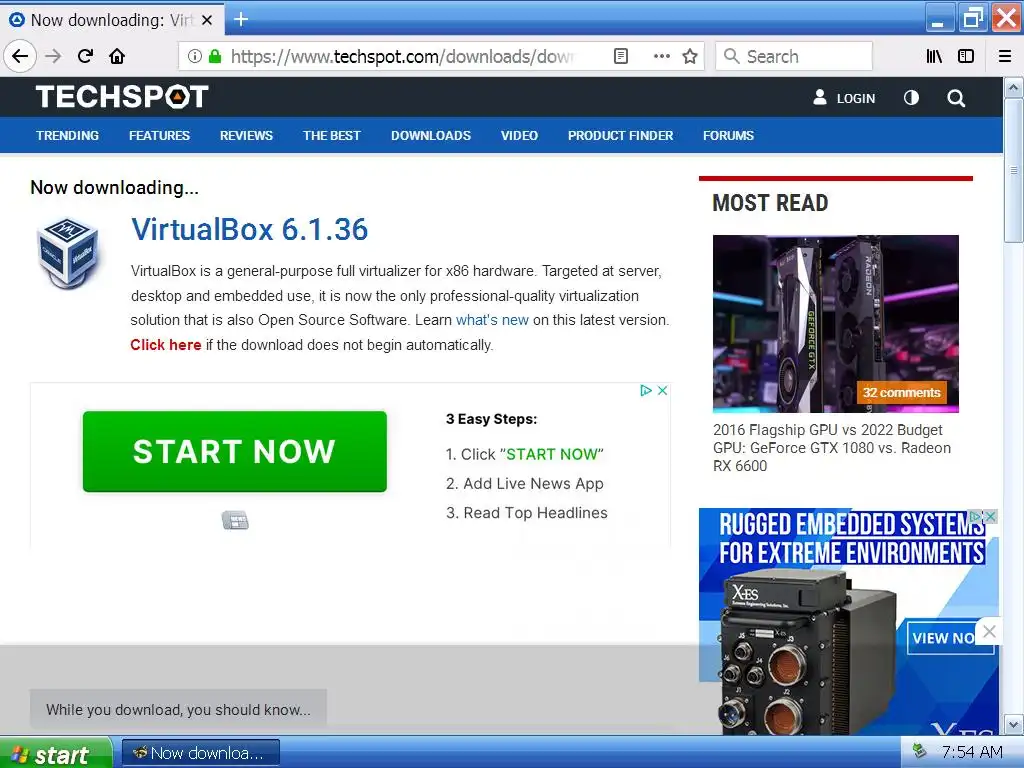Viewport: 1024px width, 768px height.
Task: Click "2. Add Live News App" step text
Action: coord(525,484)
